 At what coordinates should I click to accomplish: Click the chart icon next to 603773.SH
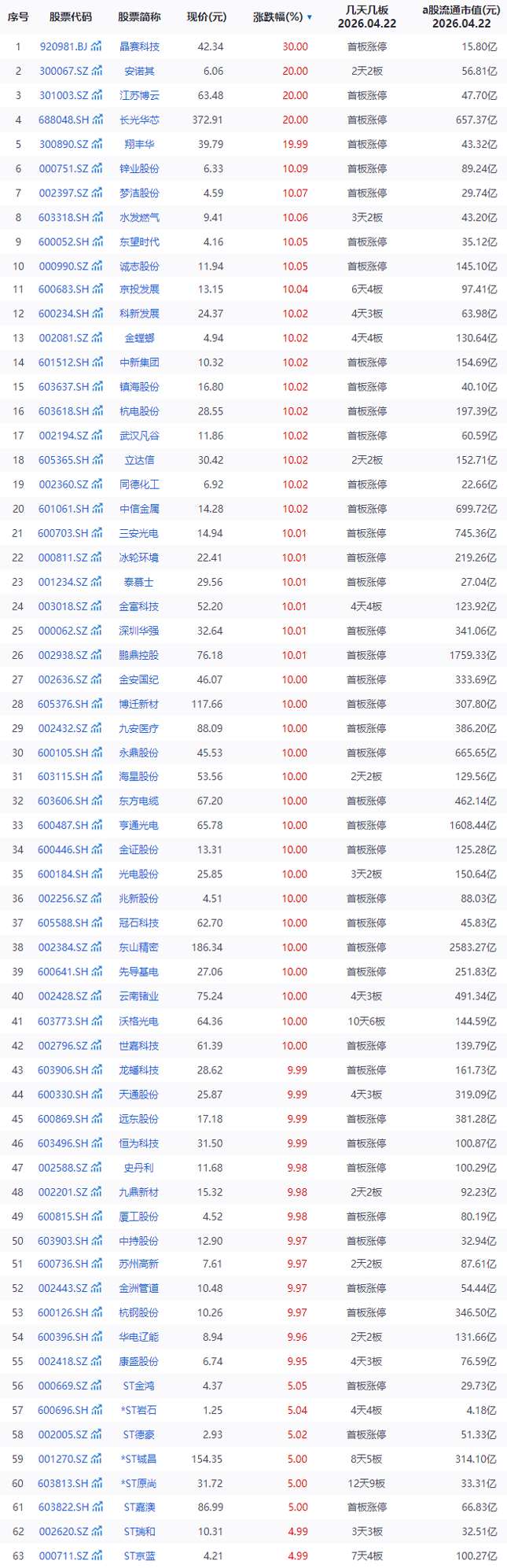pyautogui.click(x=97, y=1021)
